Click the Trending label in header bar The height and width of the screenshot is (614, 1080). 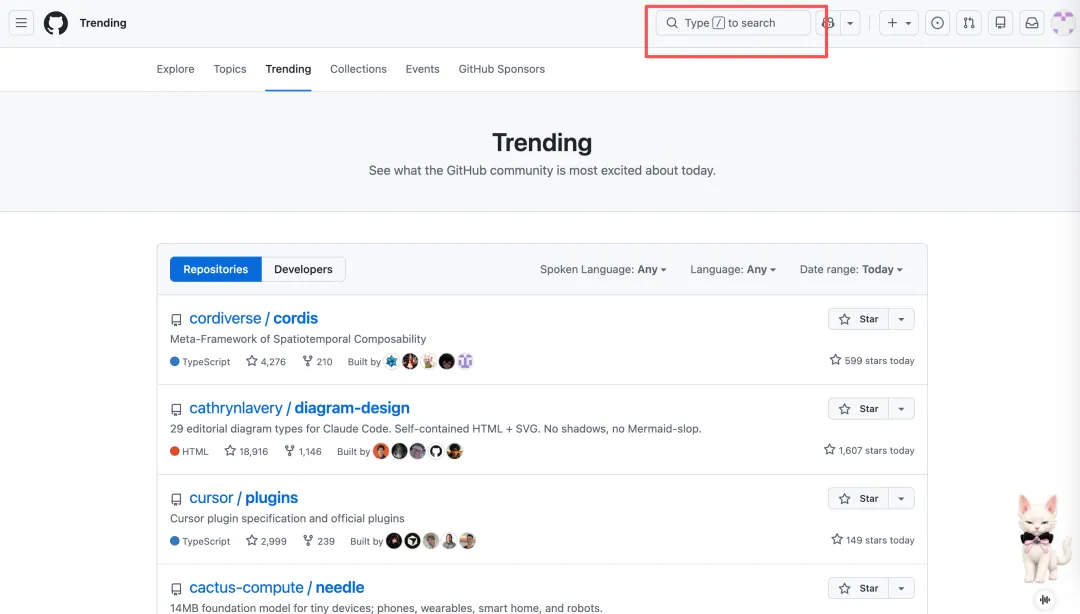pos(103,23)
